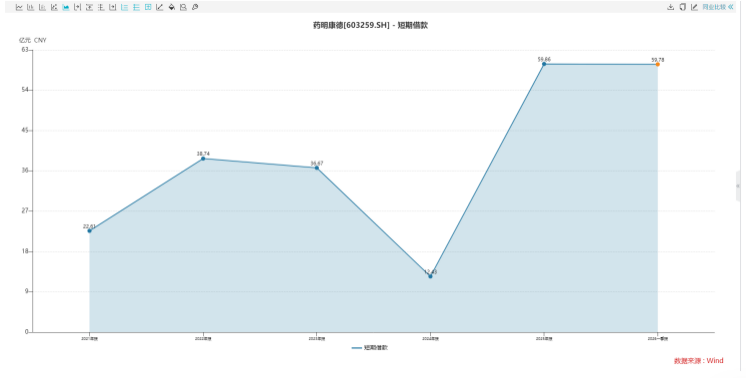Screen dimensions: 746x378
Task: Click the save template icon
Action: (x=183, y=7)
